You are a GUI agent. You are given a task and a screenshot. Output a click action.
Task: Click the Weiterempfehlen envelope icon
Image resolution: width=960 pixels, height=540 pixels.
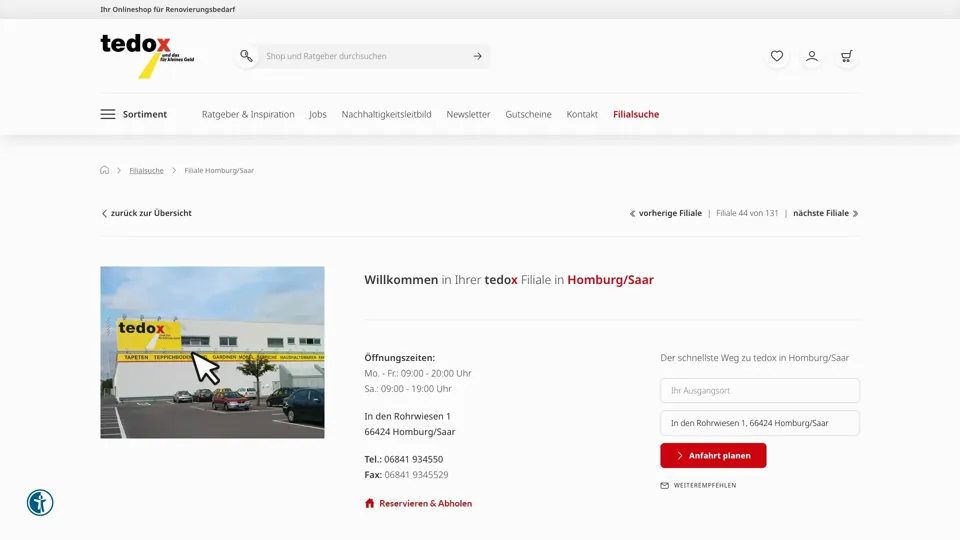[664, 486]
